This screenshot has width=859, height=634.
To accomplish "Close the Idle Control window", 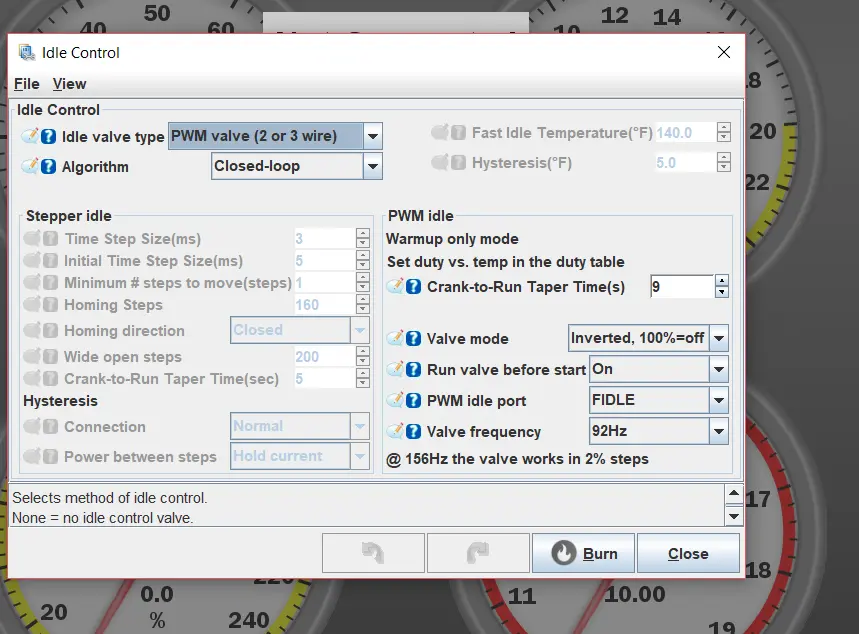I will [724, 52].
